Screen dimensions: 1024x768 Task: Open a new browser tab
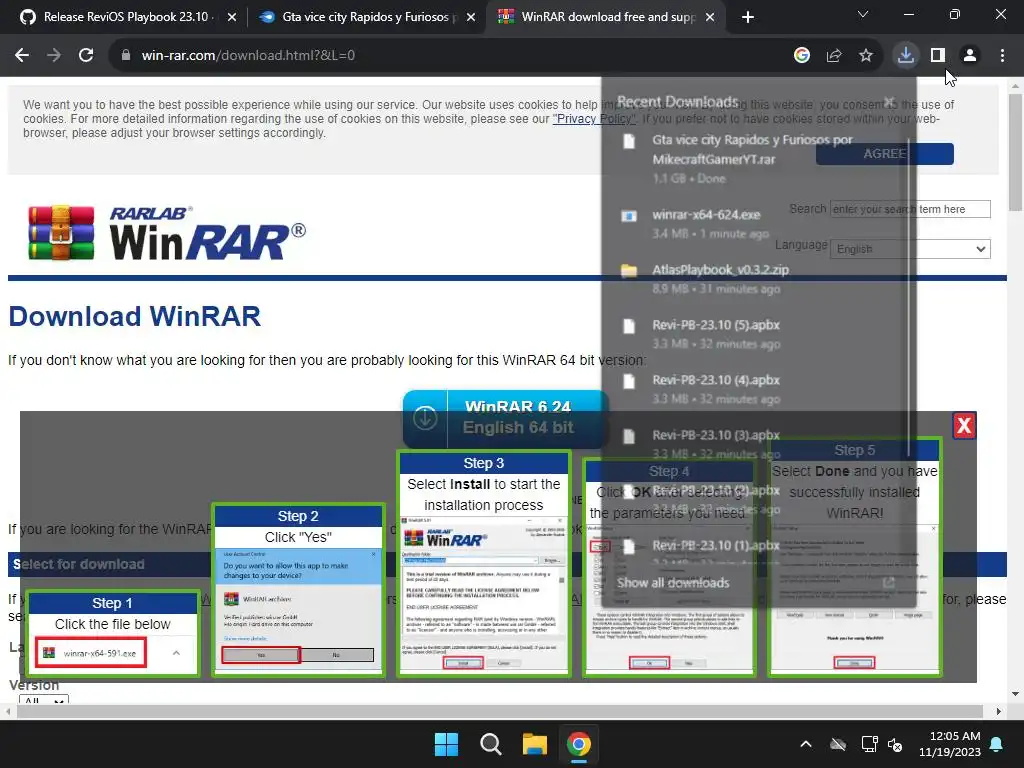[748, 17]
